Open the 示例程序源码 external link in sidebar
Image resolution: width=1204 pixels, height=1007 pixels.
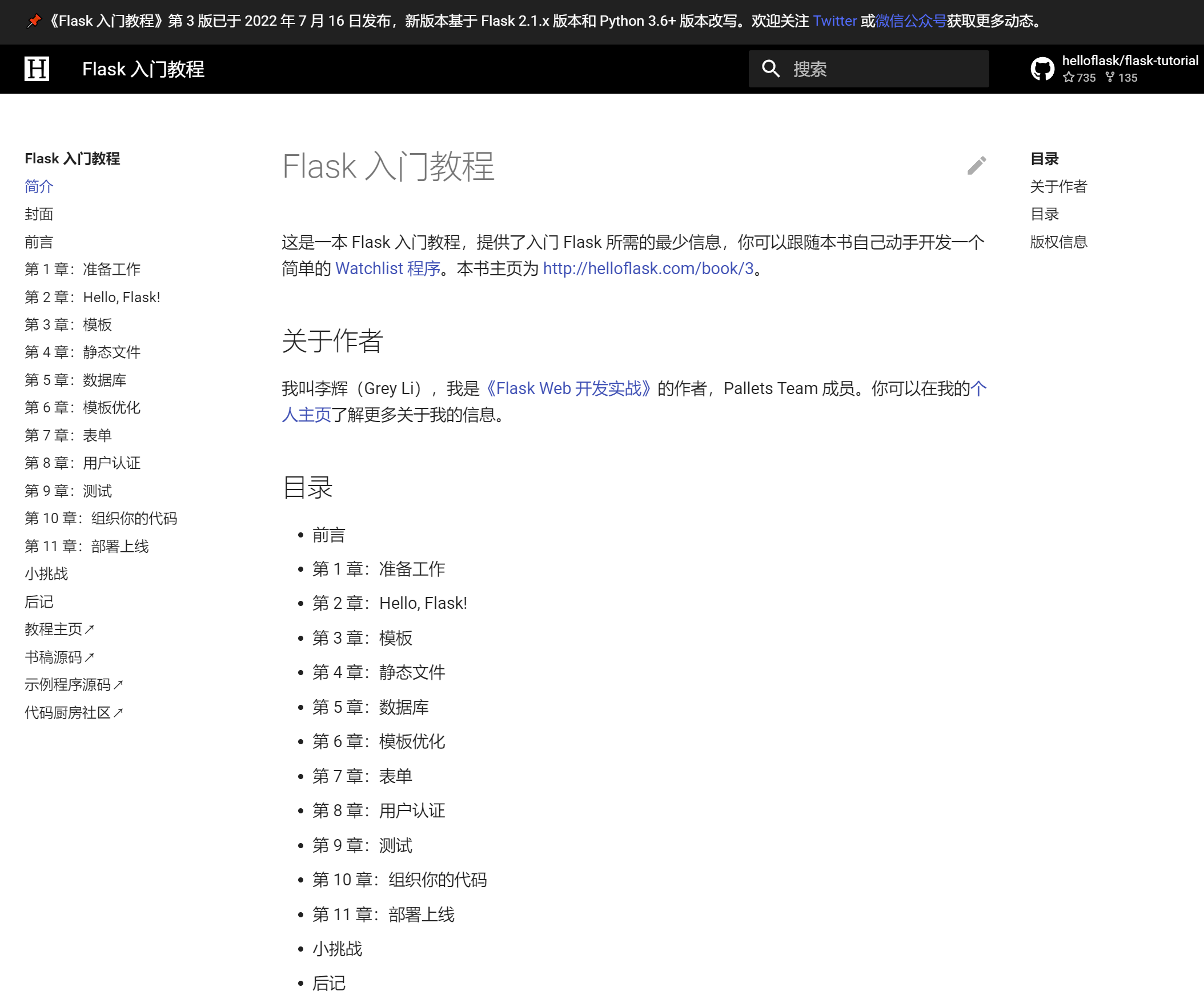pos(74,685)
